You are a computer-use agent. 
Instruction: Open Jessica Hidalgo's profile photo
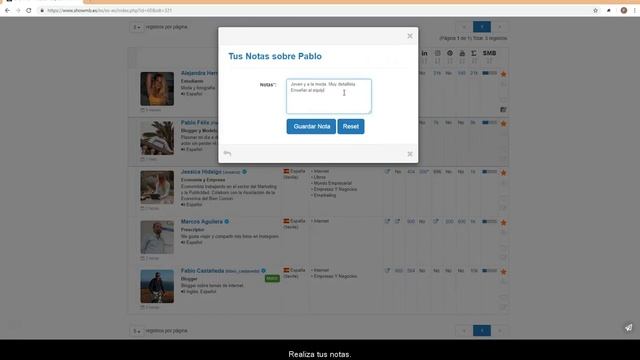(157, 187)
